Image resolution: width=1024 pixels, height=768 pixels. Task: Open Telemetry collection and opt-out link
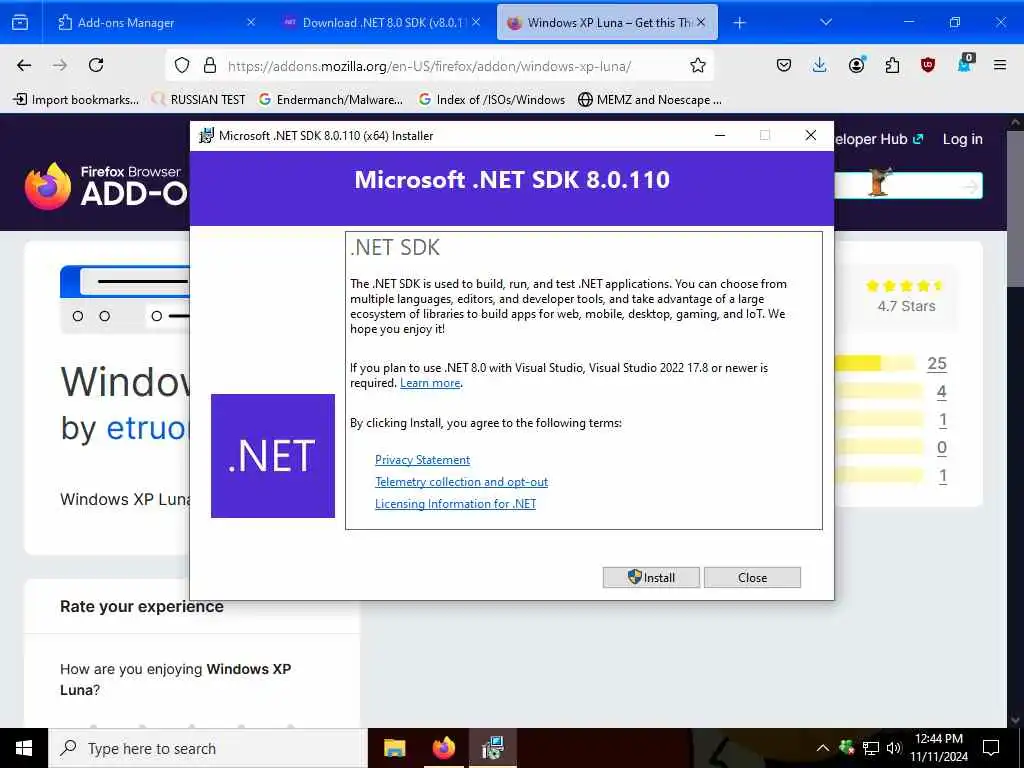tap(461, 482)
